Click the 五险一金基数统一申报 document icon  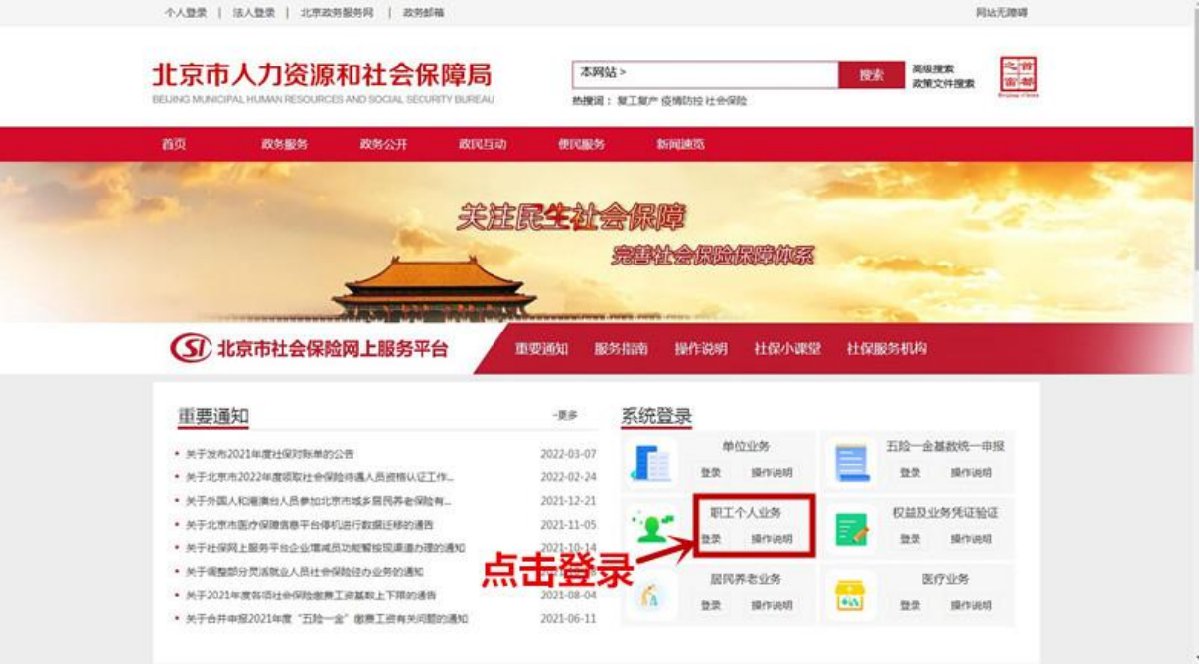(x=851, y=462)
